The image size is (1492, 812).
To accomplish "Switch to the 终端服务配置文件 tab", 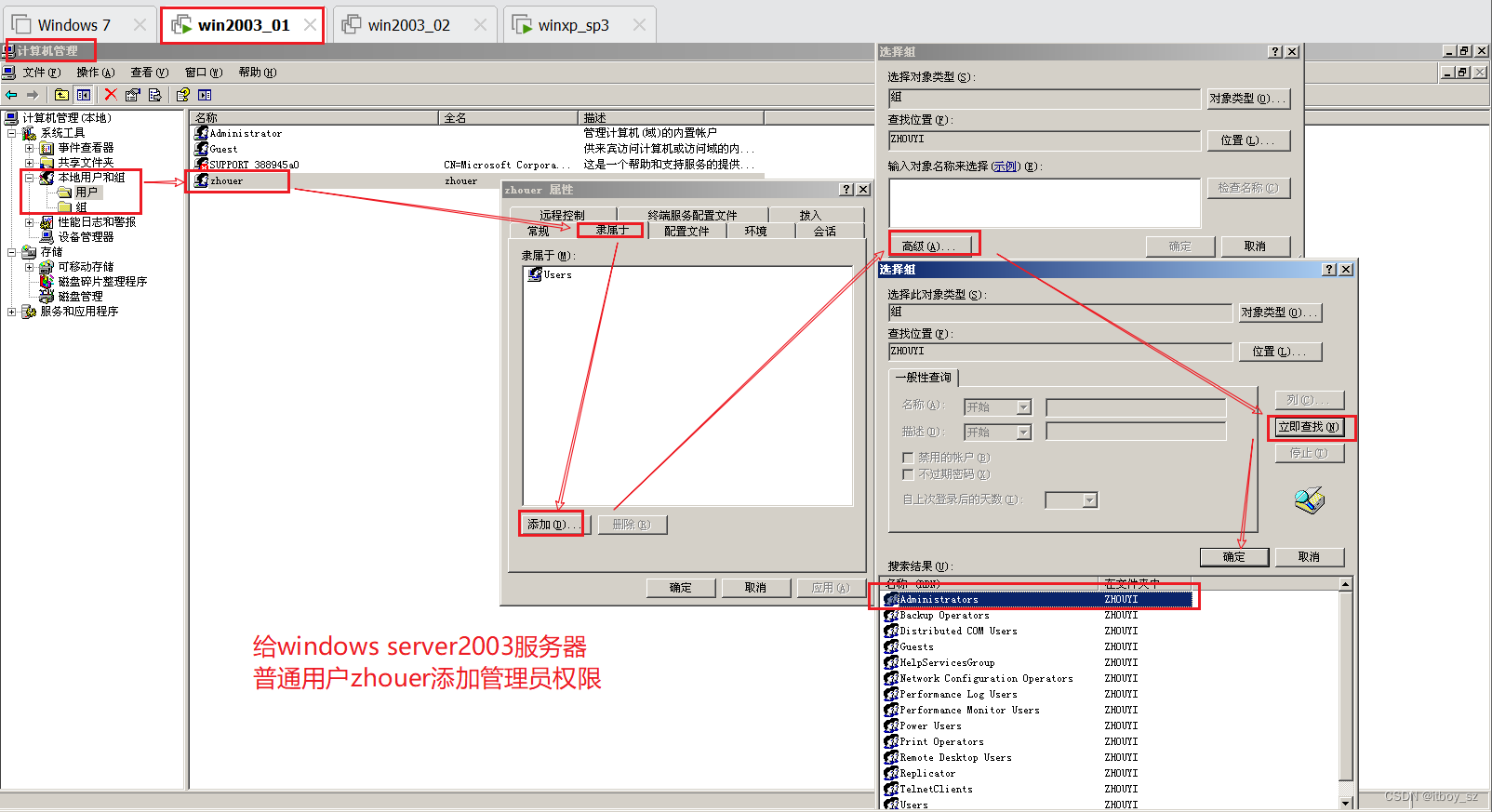I will 693,215.
